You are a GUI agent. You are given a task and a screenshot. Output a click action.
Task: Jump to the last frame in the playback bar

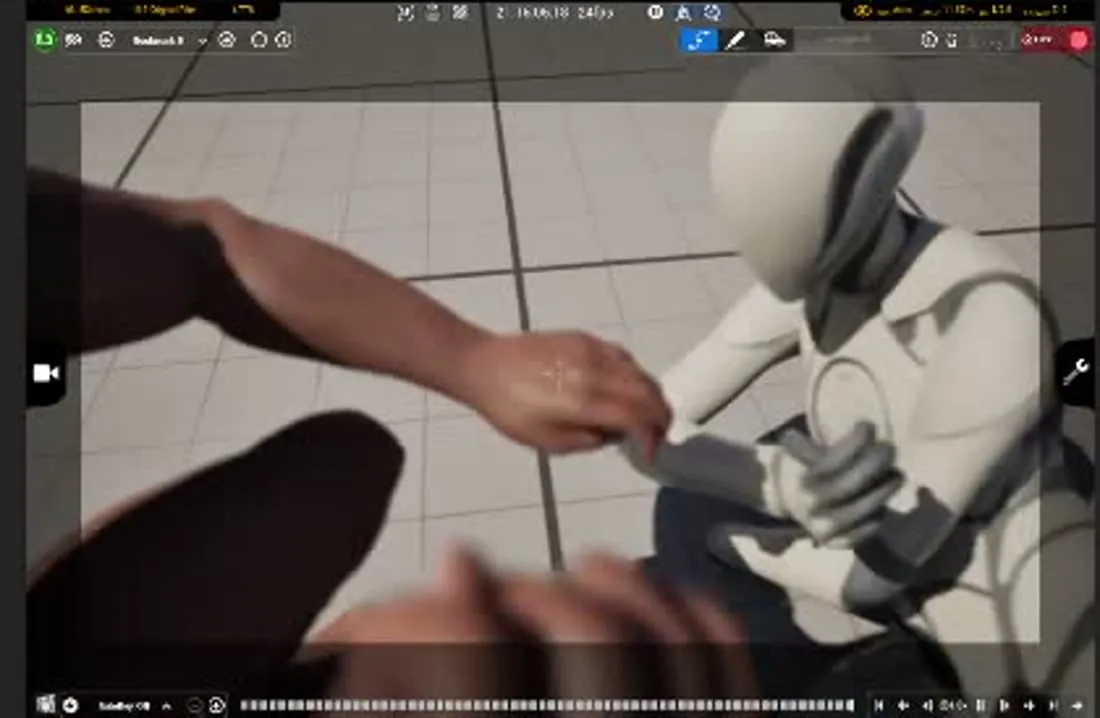(x=1053, y=705)
